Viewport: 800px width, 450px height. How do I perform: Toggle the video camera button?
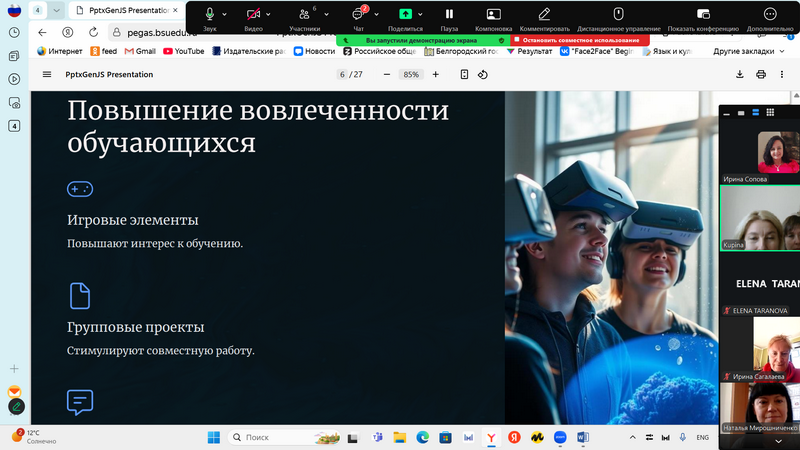253,14
